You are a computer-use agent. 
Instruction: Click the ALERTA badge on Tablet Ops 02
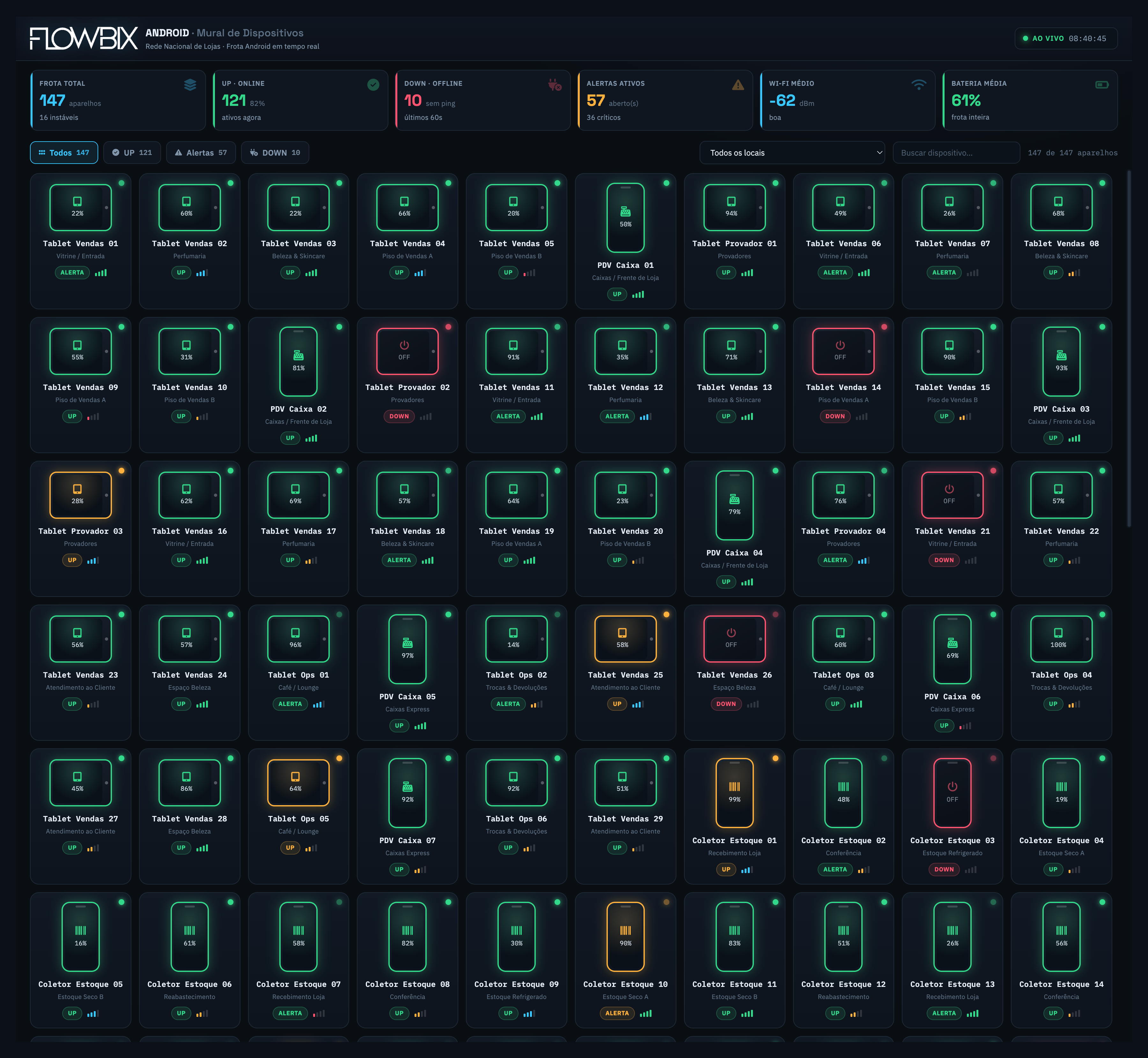(508, 704)
